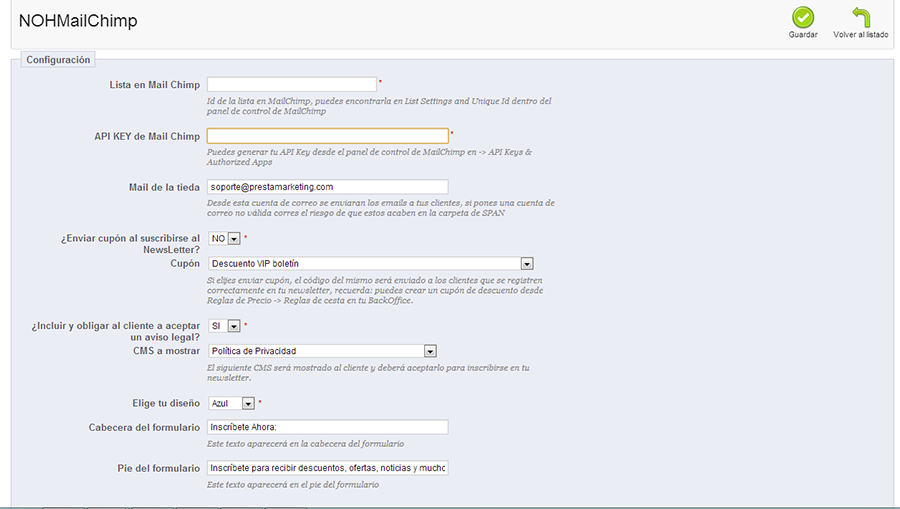The height and width of the screenshot is (509, 900).
Task: Click the text 'Este texto aparecerá en la cabecera del formulario'
Action: [x=305, y=444]
